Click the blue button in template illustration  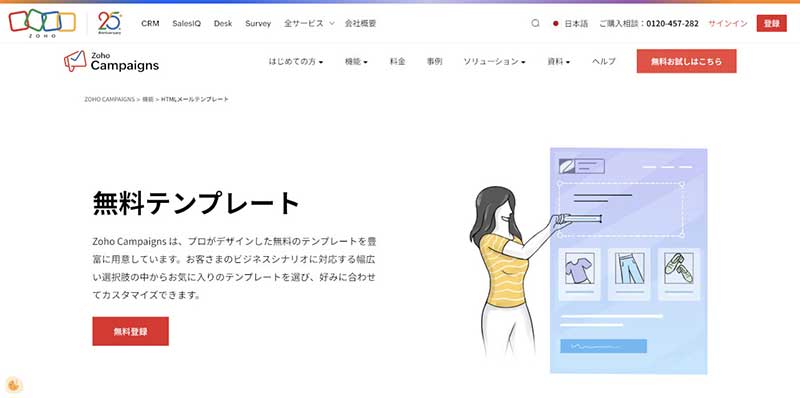[604, 346]
